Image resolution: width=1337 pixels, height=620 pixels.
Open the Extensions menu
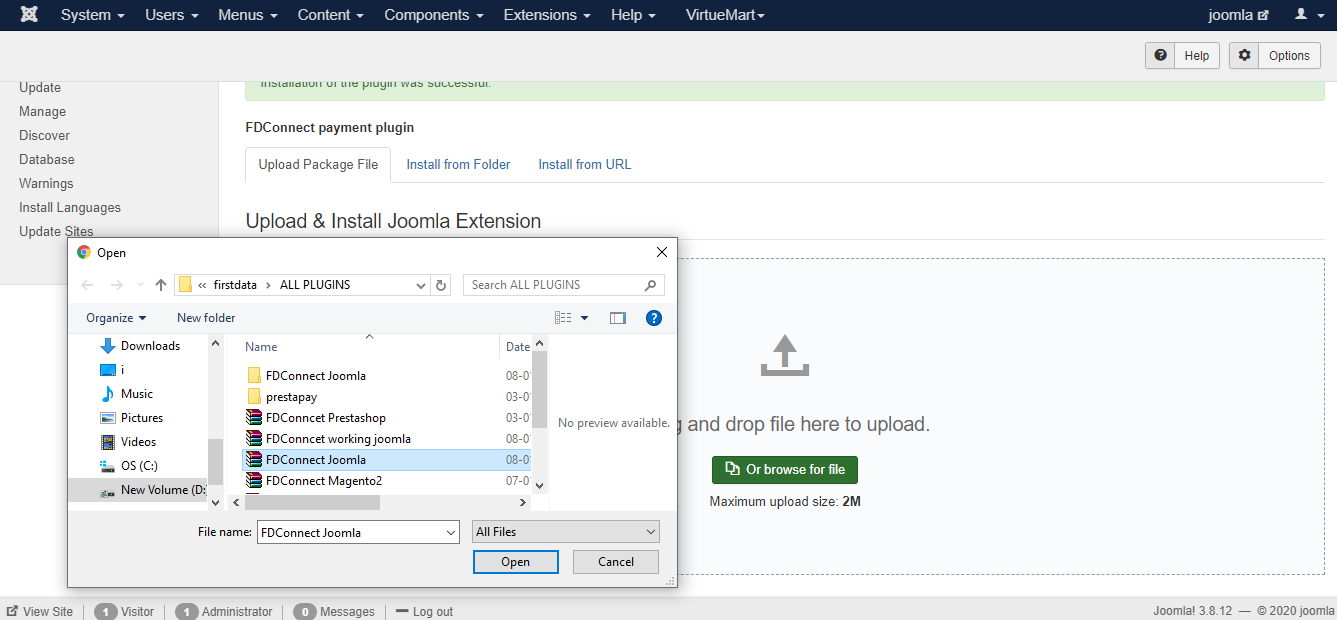tap(546, 15)
